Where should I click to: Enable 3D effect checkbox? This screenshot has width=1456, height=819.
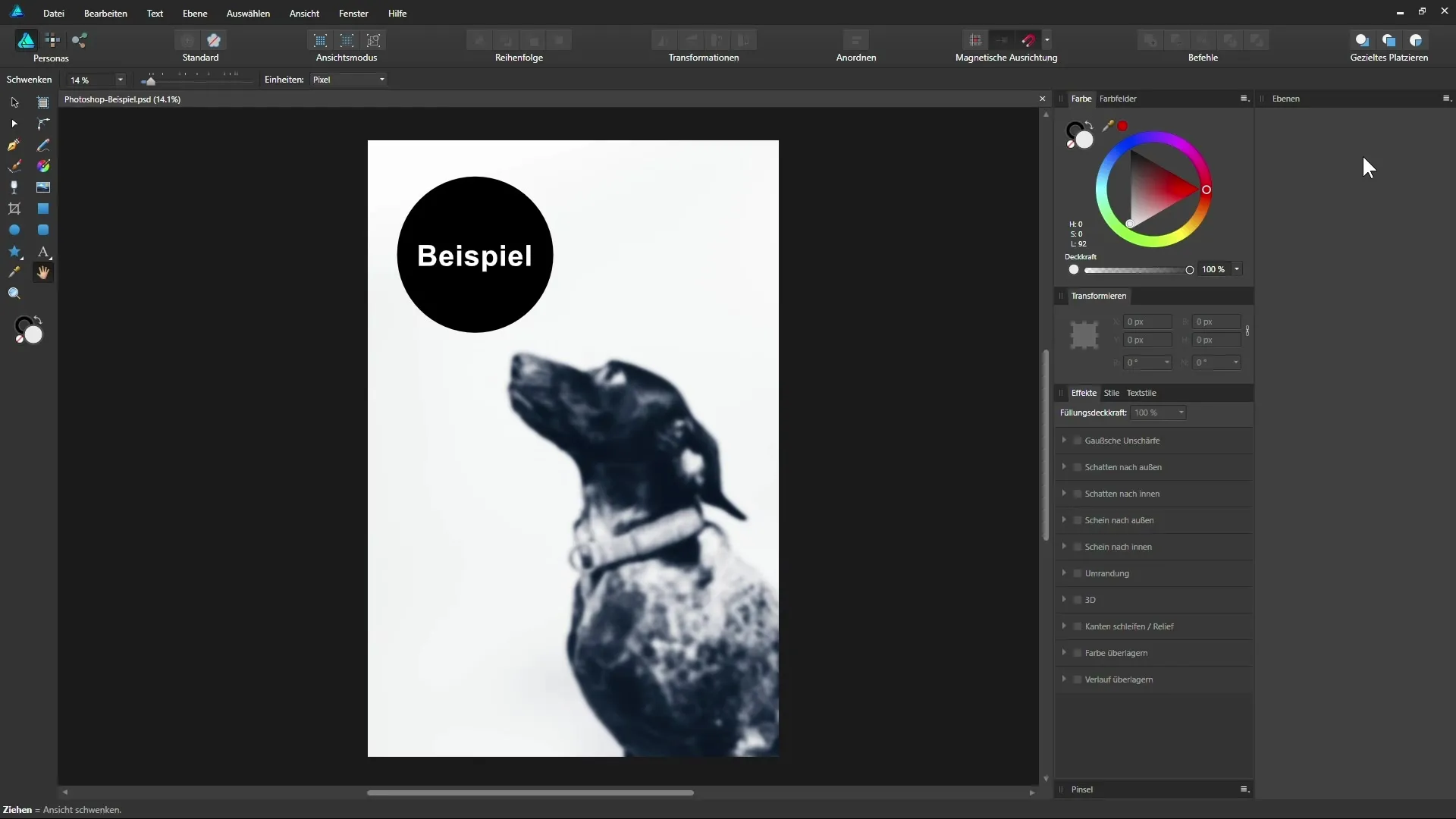(x=1078, y=600)
